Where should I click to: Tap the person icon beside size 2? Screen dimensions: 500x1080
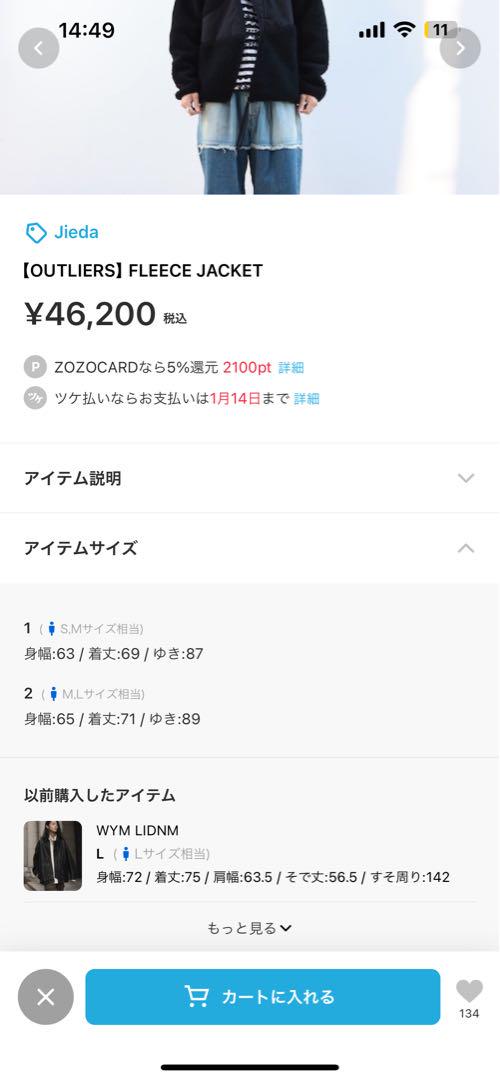pos(53,694)
